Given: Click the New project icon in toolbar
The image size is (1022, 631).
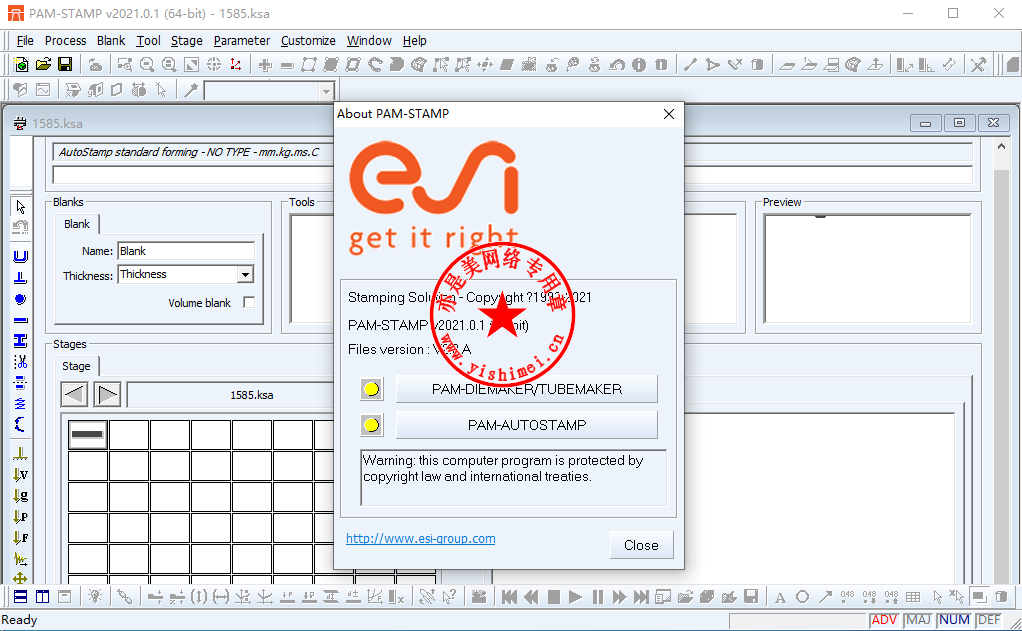Looking at the screenshot, I should coord(21,65).
